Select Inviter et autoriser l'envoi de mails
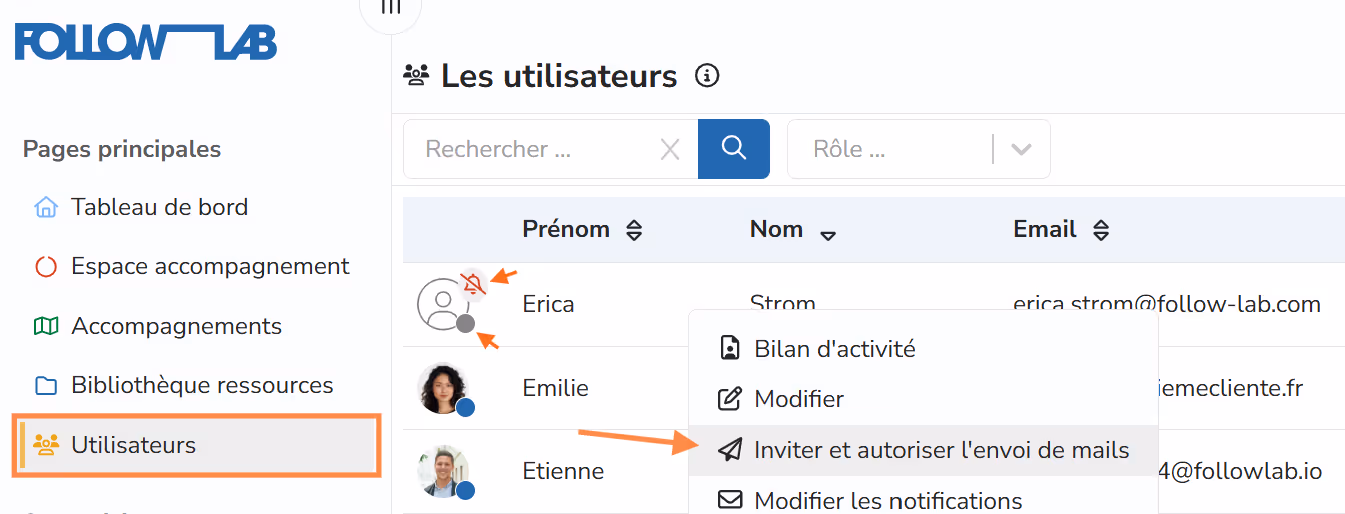This screenshot has height=514, width=1345. (x=923, y=450)
